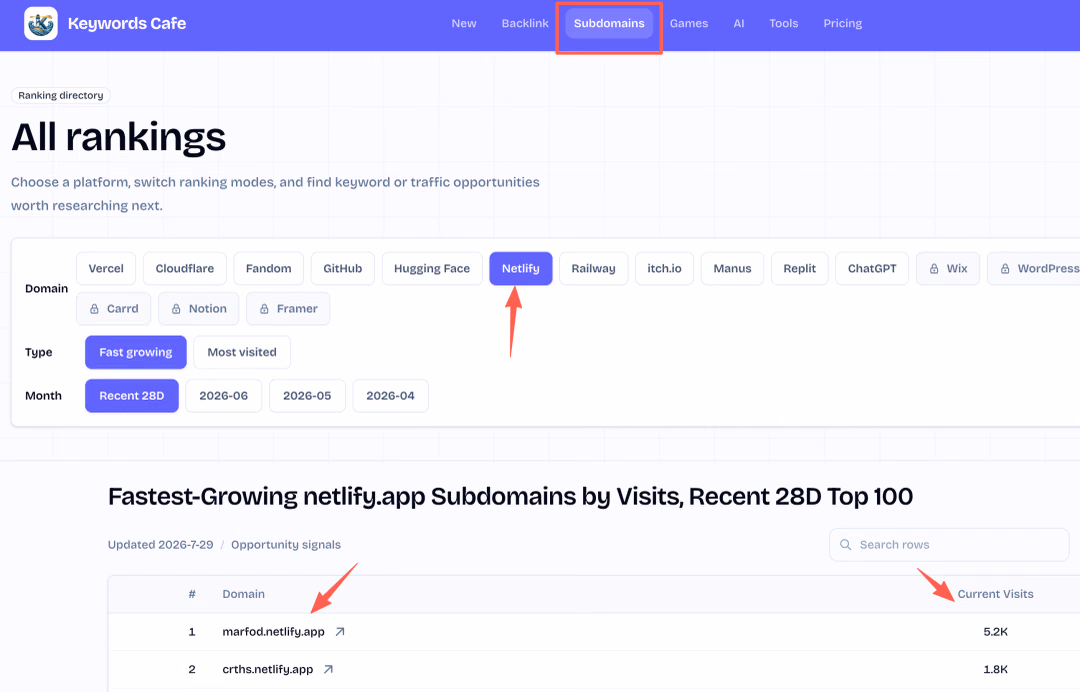Viewport: 1080px width, 692px height.
Task: Choose the Hugging Face domain filter
Action: 432,269
